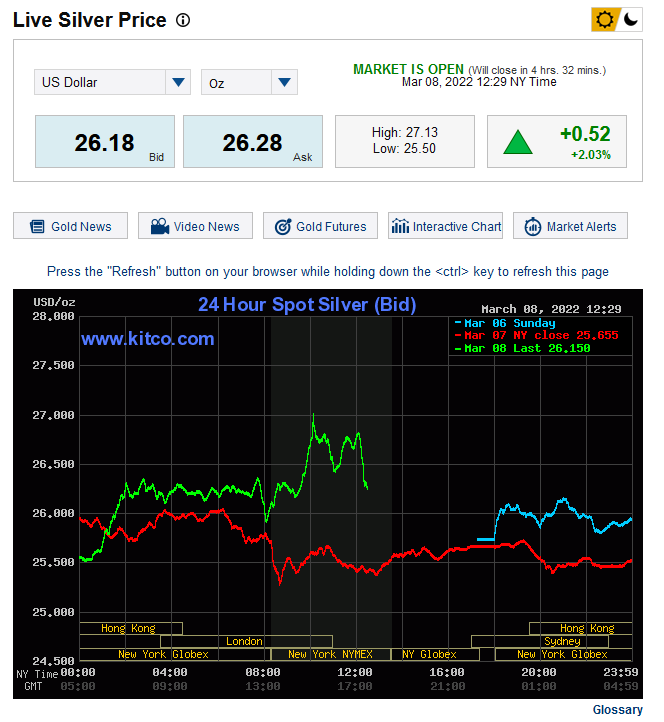This screenshot has width=664, height=722.
Task: Click the Mar 08, 2022 12:29 NY Time text
Action: pos(479,82)
